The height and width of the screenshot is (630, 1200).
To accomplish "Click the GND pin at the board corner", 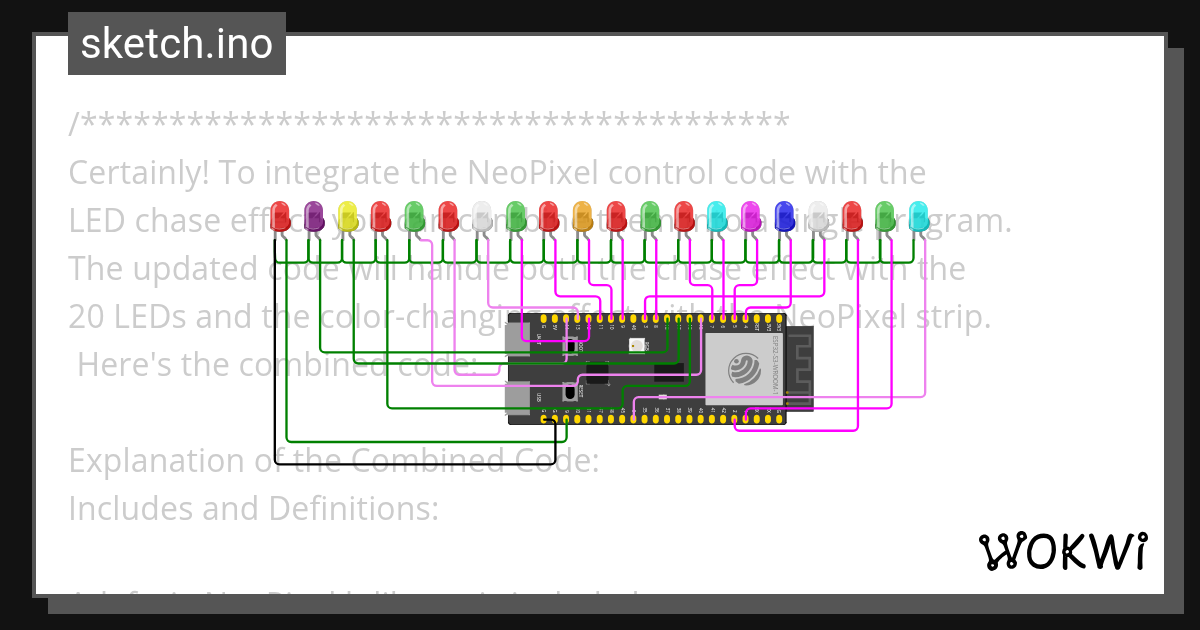I will click(545, 419).
